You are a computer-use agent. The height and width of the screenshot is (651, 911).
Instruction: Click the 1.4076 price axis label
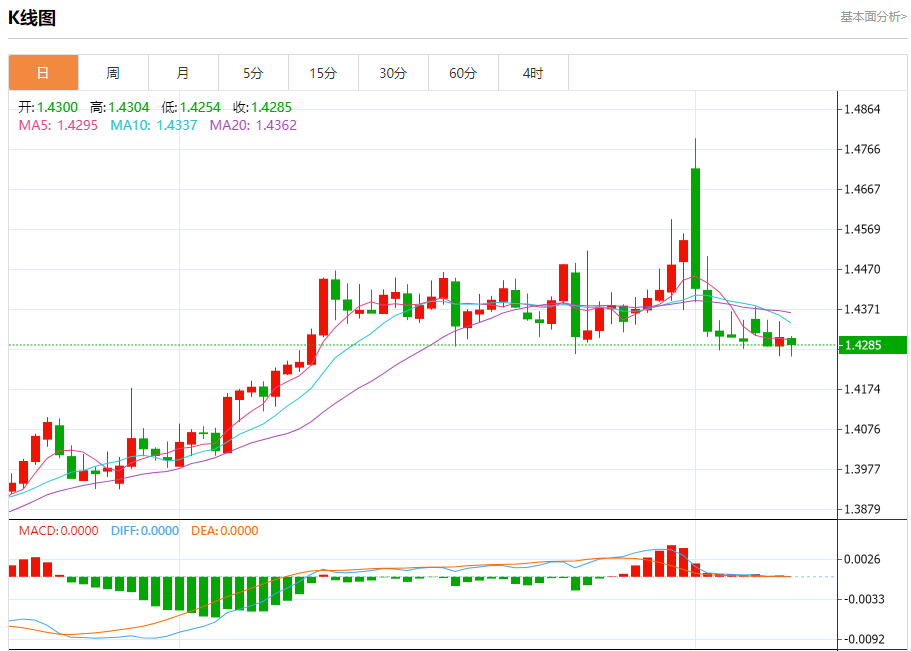[x=862, y=429]
